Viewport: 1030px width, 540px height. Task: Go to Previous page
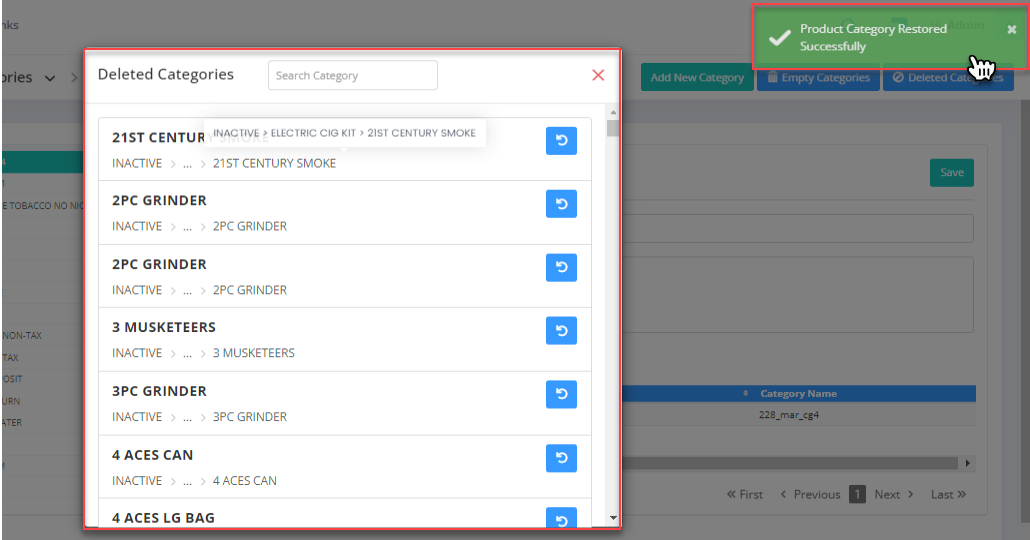[x=810, y=494]
